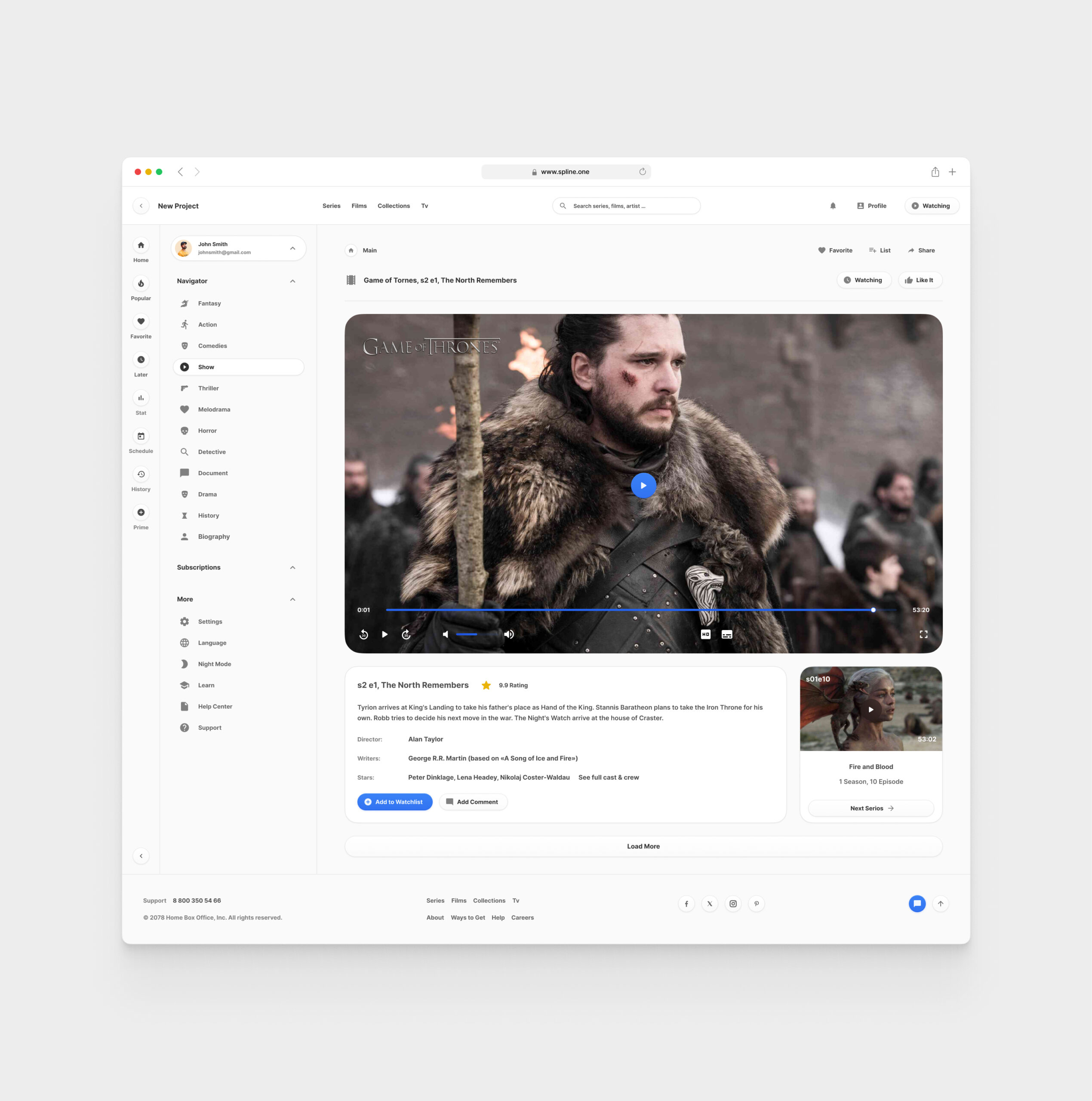1092x1101 pixels.
Task: Toggle the Like It button
Action: (920, 280)
